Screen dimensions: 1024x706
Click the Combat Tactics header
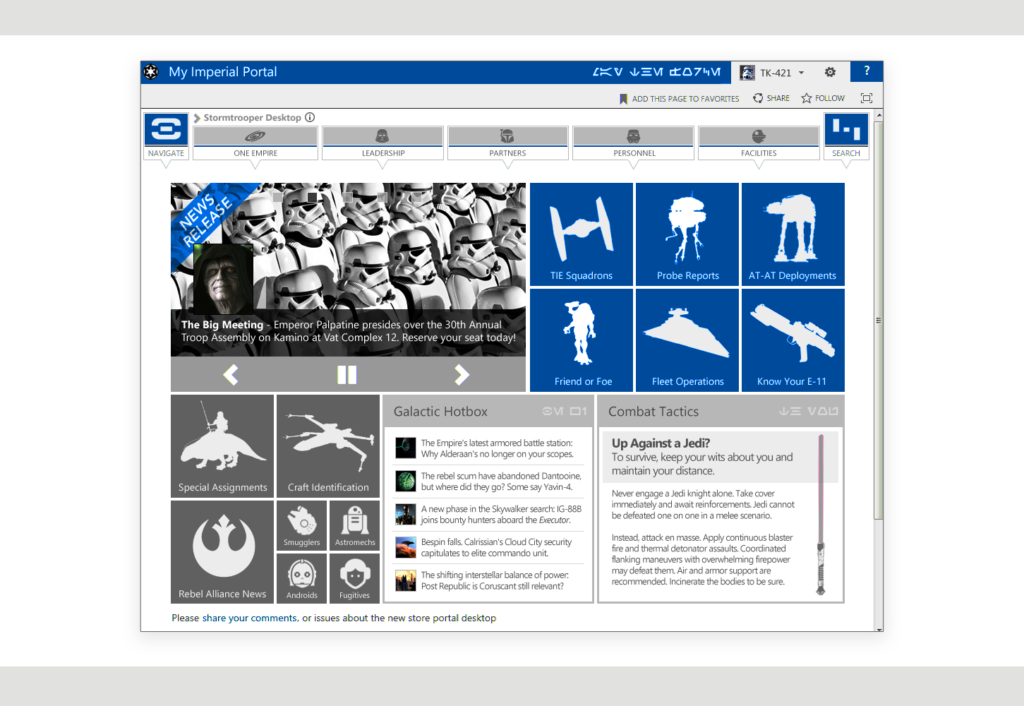pyautogui.click(x=721, y=411)
